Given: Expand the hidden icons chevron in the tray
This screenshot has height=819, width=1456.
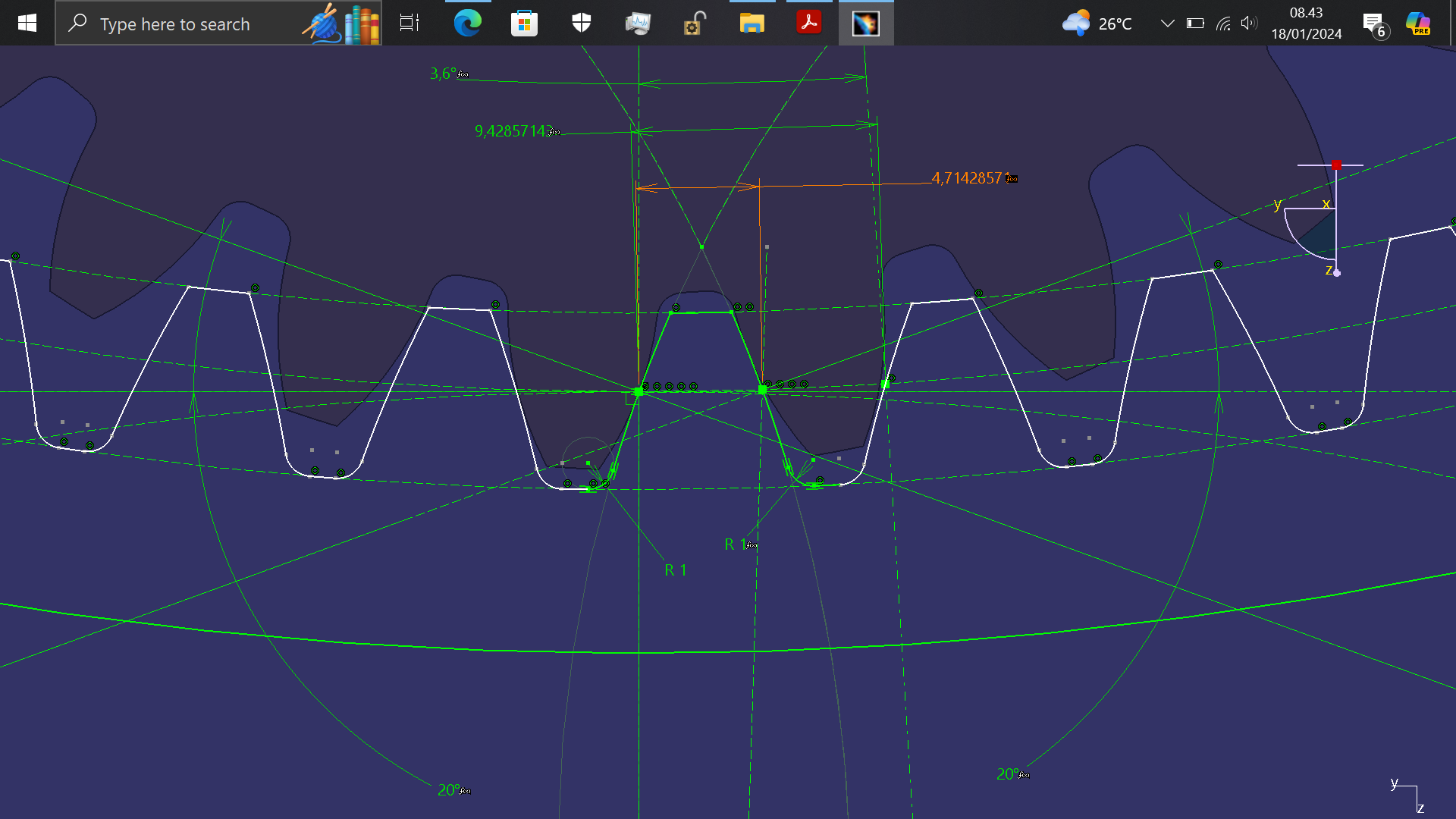Looking at the screenshot, I should point(1166,23).
